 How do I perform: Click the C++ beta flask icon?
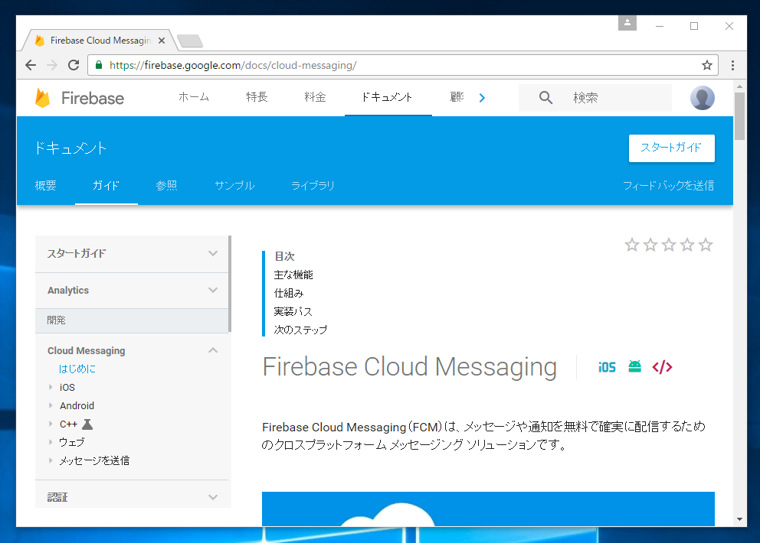(87, 424)
